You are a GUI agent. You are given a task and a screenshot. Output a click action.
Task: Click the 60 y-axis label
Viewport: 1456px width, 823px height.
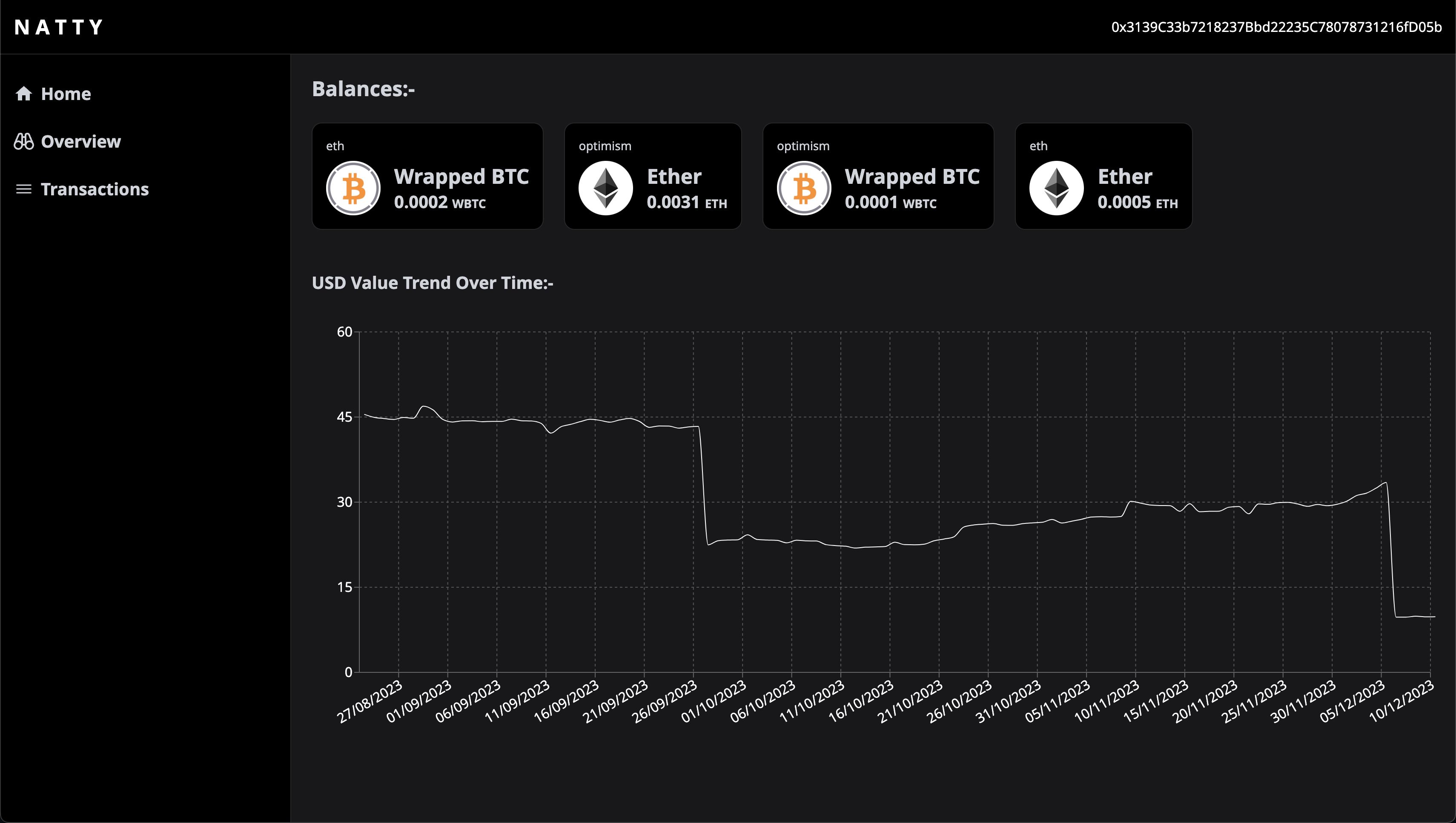click(x=344, y=332)
